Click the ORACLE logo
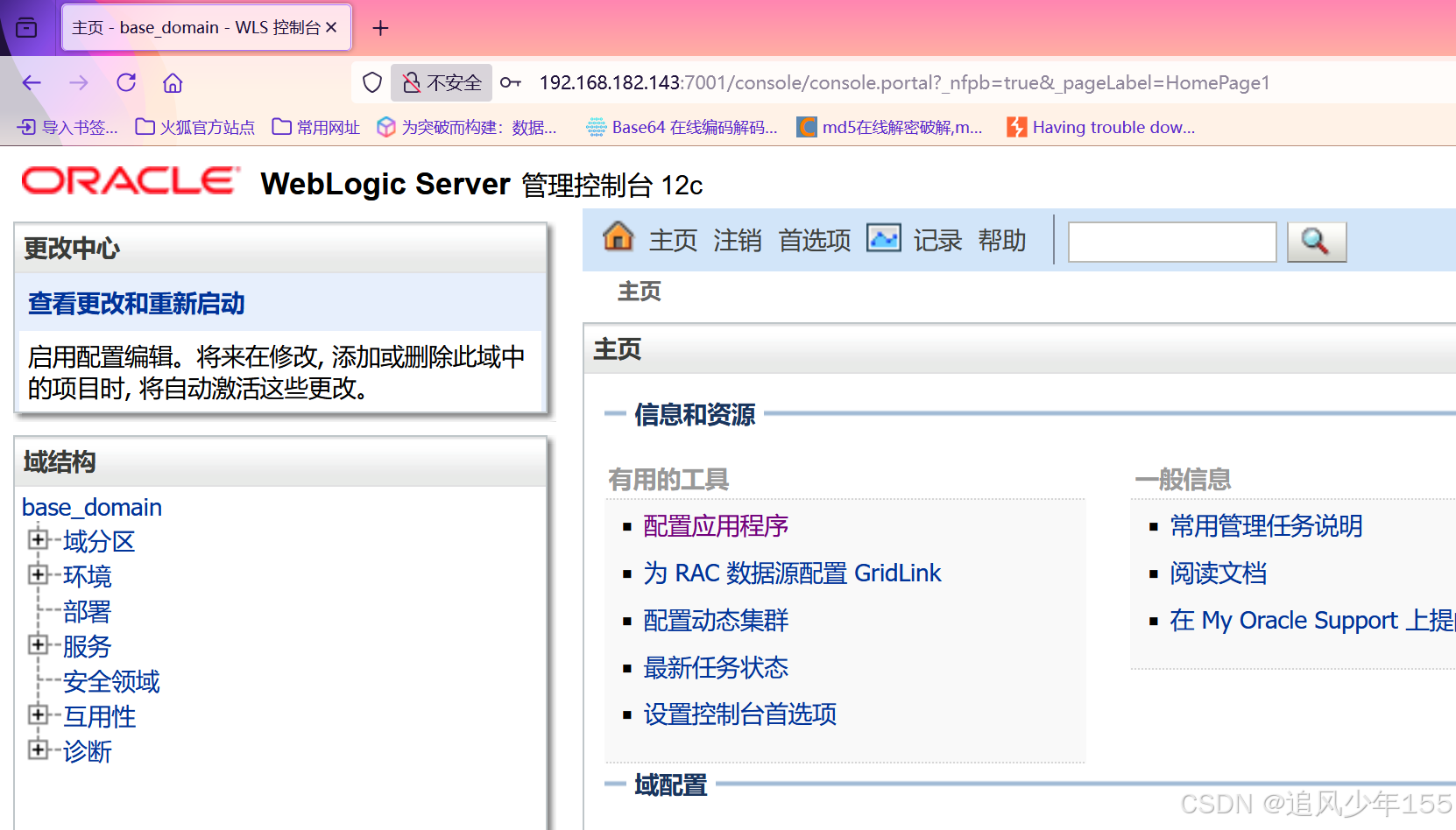The width and height of the screenshot is (1456, 830). [x=131, y=180]
